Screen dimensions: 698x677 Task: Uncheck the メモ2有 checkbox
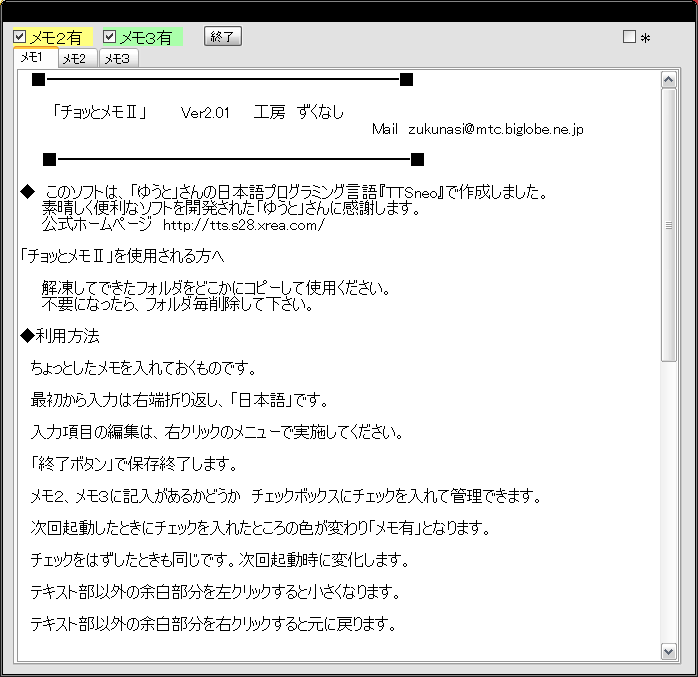(x=20, y=37)
